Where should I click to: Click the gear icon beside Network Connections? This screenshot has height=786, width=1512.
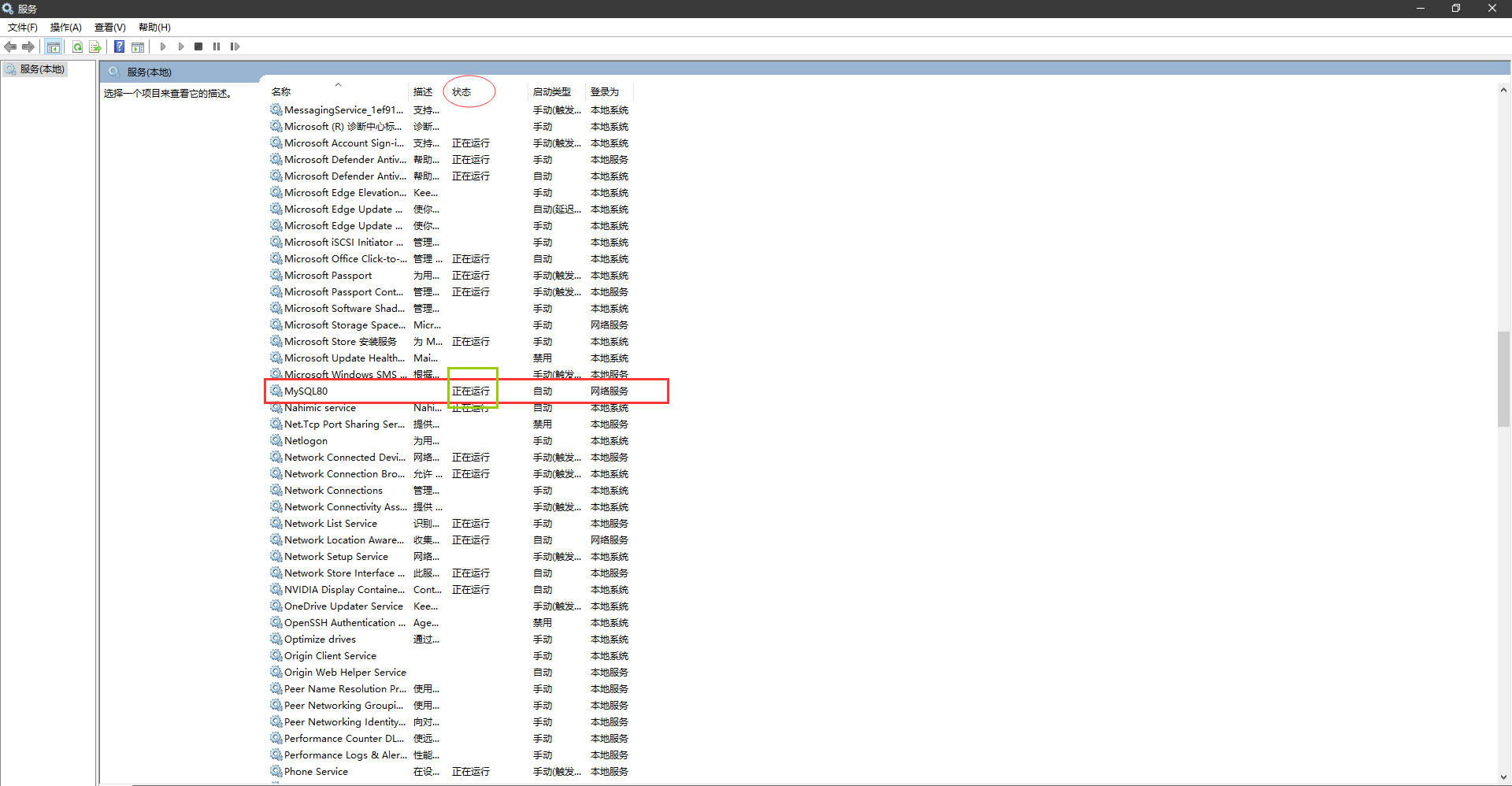[x=276, y=490]
